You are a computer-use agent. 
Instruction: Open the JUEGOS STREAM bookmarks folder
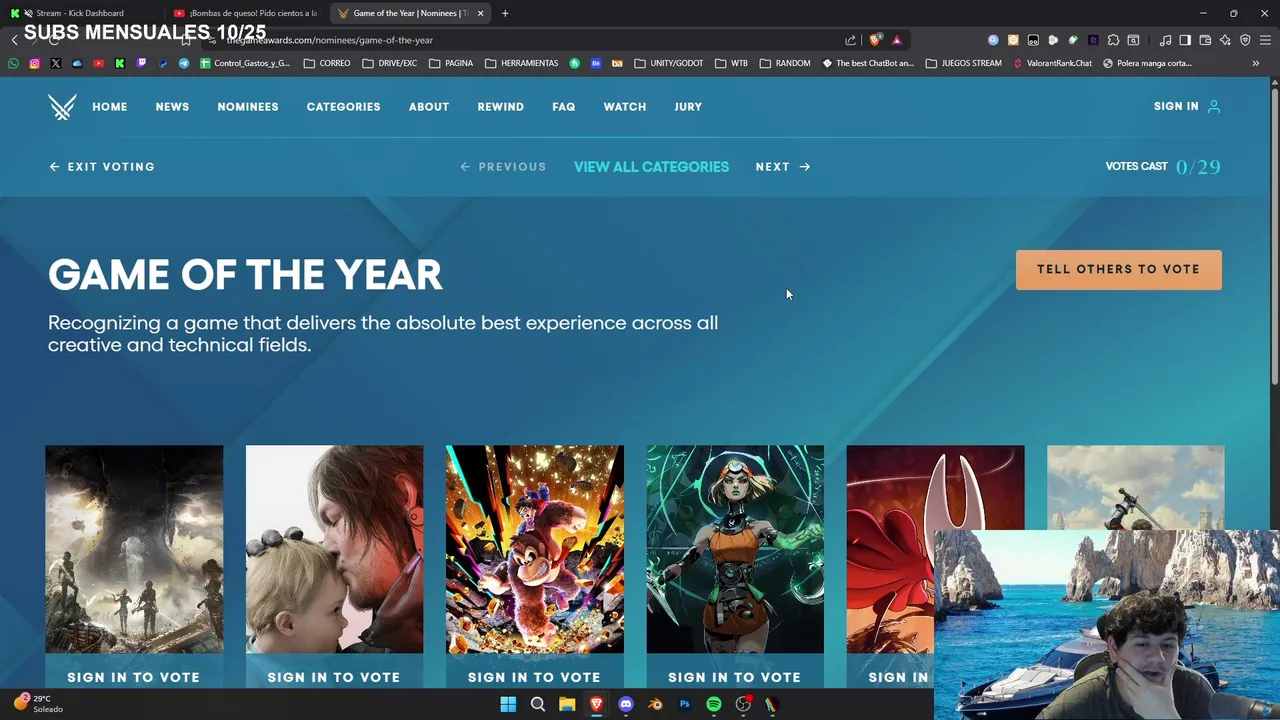tap(964, 63)
